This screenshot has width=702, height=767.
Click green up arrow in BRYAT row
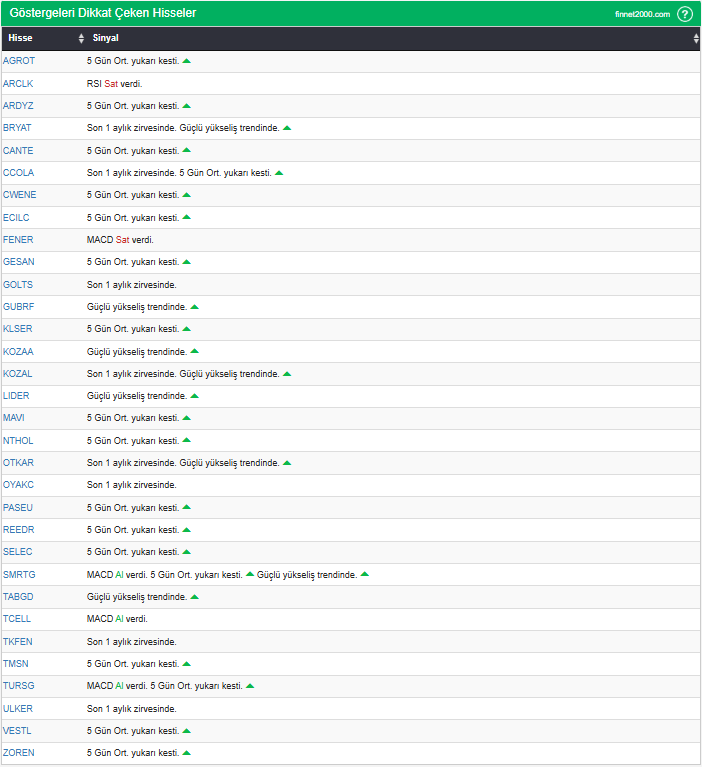coord(287,128)
